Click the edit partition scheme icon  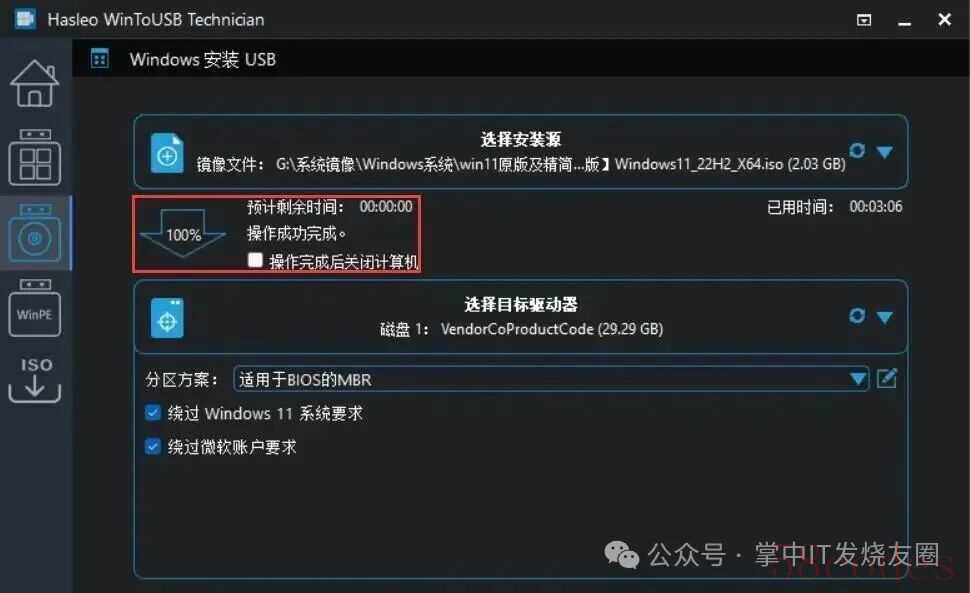(x=886, y=378)
